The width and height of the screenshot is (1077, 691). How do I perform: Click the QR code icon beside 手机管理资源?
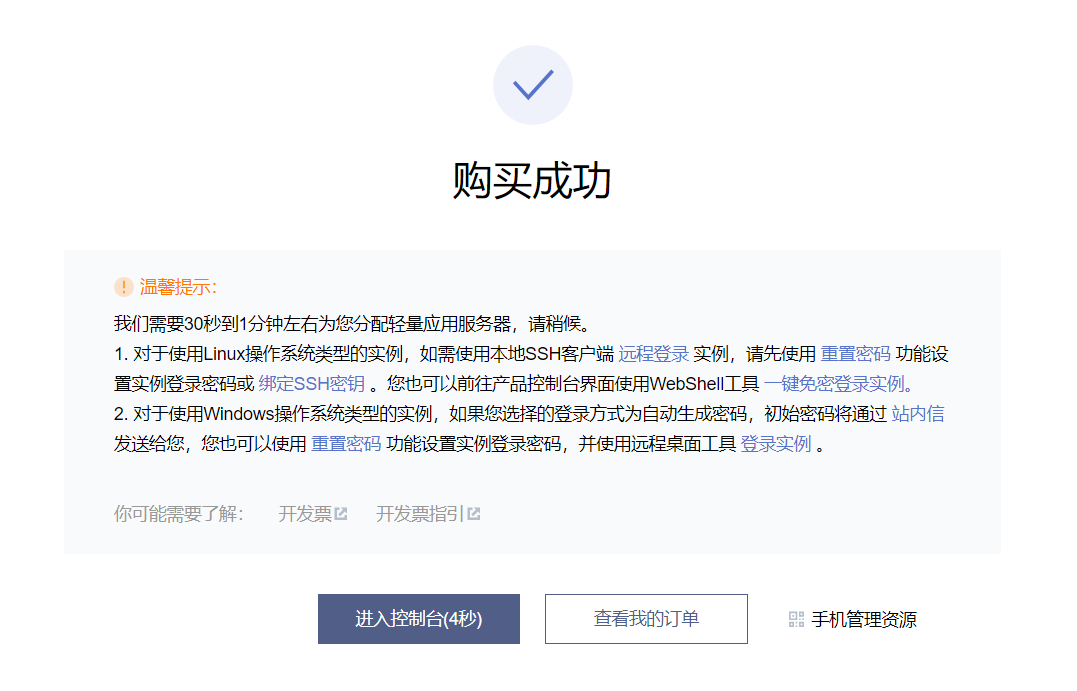796,620
